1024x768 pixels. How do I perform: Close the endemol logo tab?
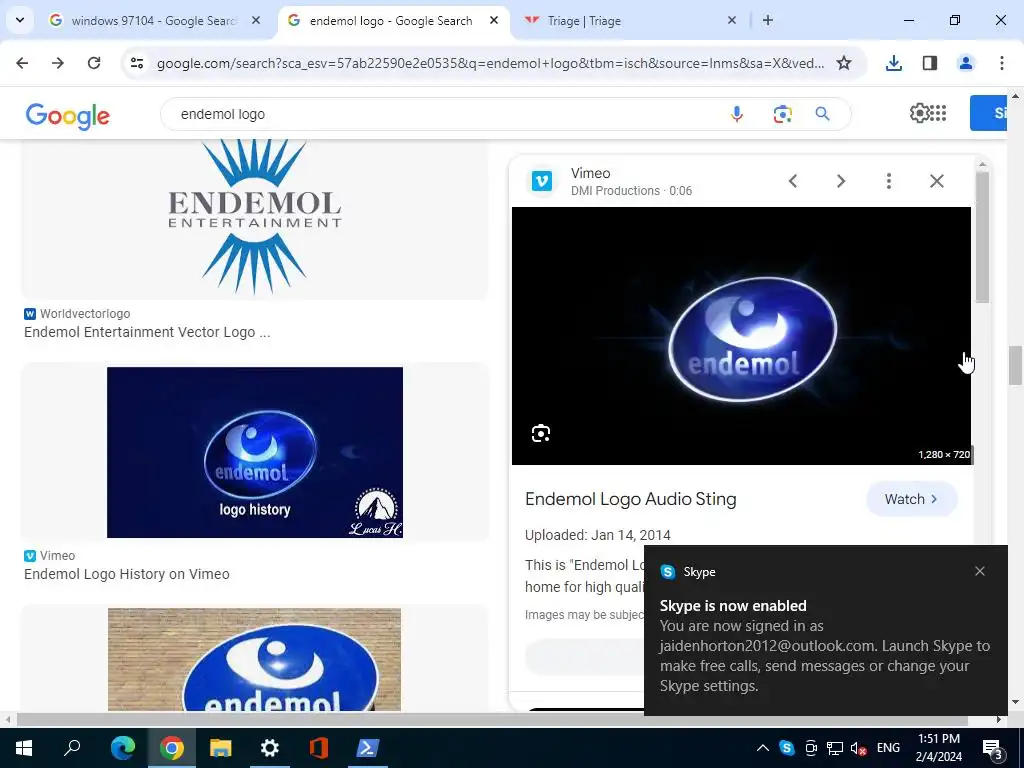[x=494, y=20]
